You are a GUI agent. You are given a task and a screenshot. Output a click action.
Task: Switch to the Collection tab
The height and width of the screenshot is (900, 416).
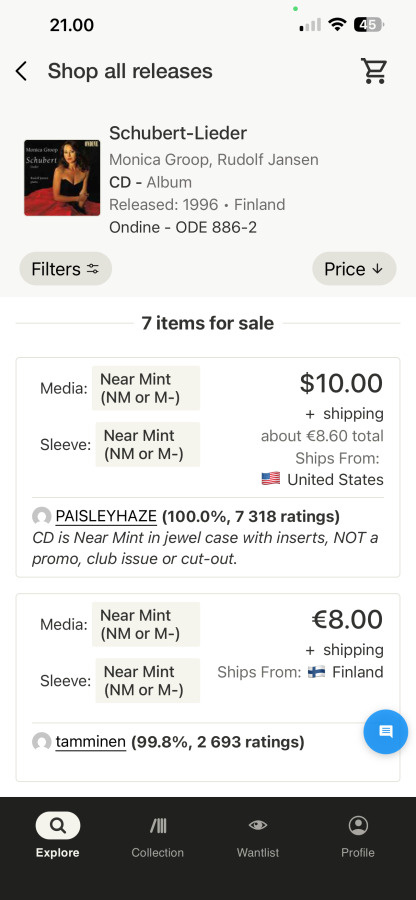click(157, 836)
